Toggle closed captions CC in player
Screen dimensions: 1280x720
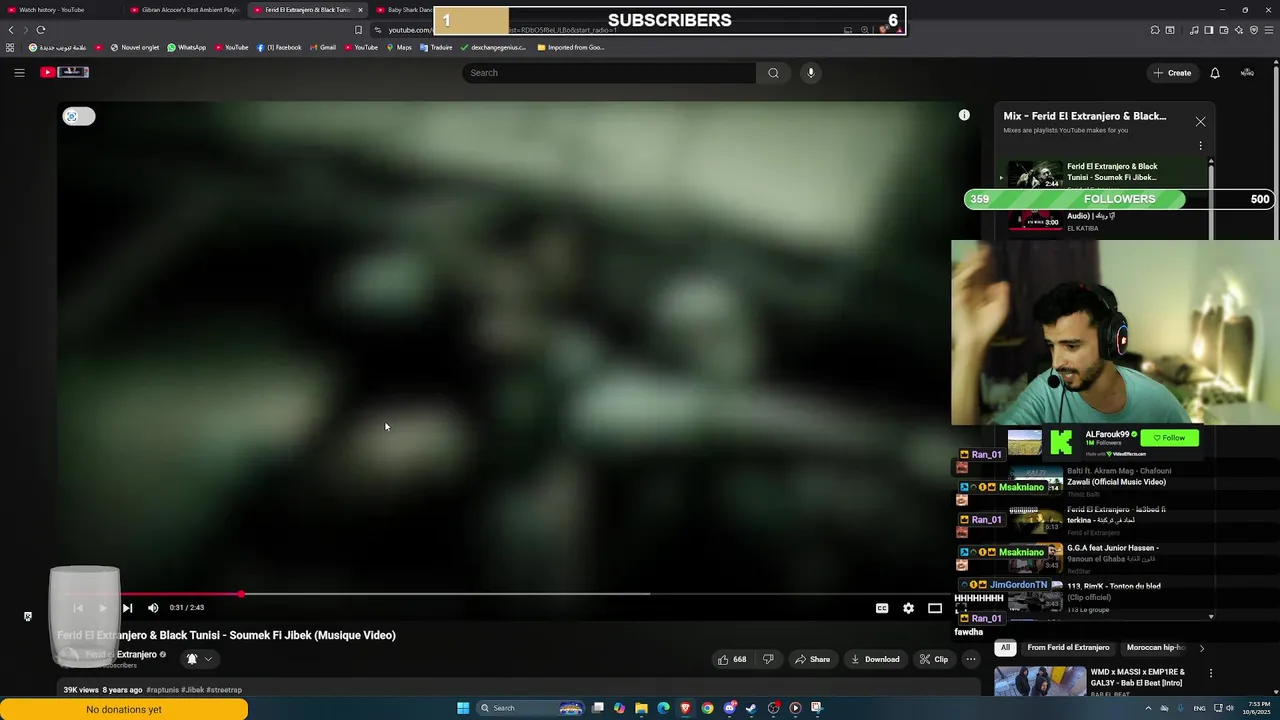click(x=882, y=608)
